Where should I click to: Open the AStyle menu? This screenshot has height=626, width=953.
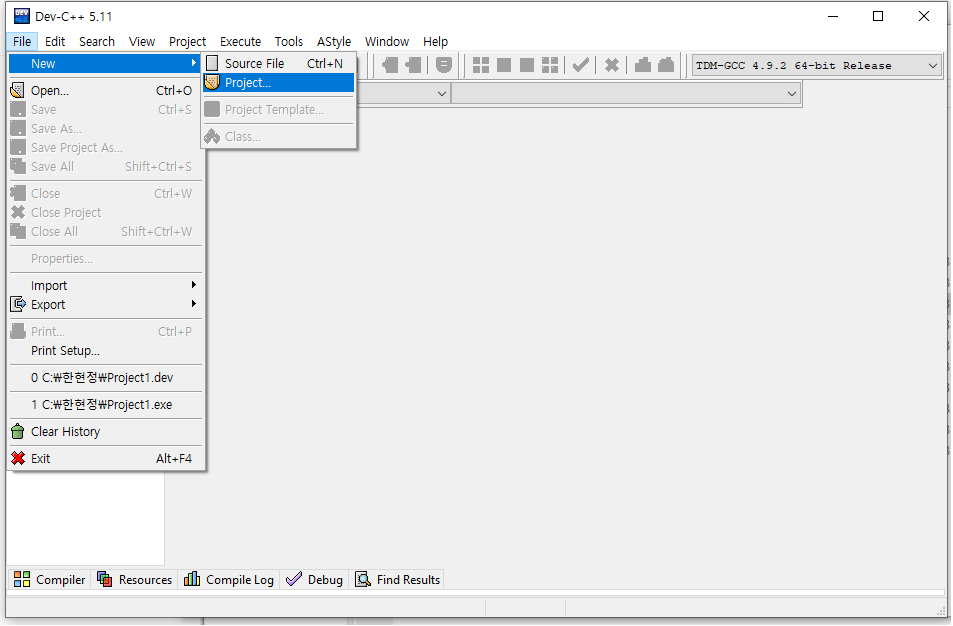[x=334, y=41]
